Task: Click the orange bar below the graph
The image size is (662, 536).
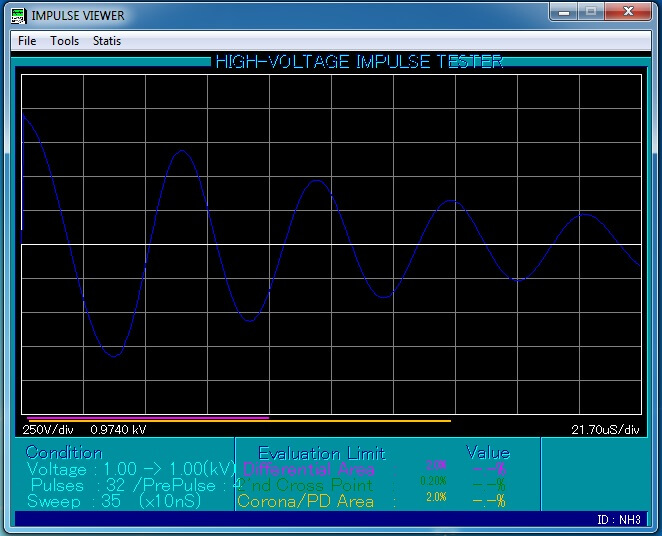Action: tap(360, 421)
